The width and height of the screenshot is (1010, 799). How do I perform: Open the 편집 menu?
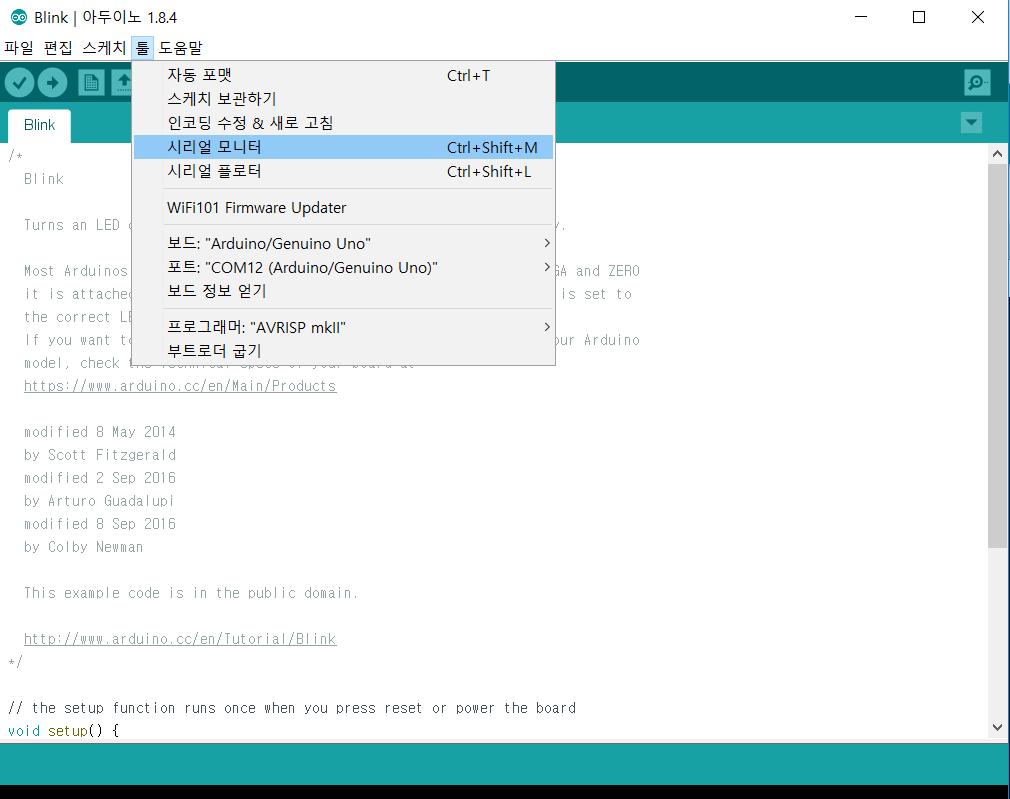point(58,48)
